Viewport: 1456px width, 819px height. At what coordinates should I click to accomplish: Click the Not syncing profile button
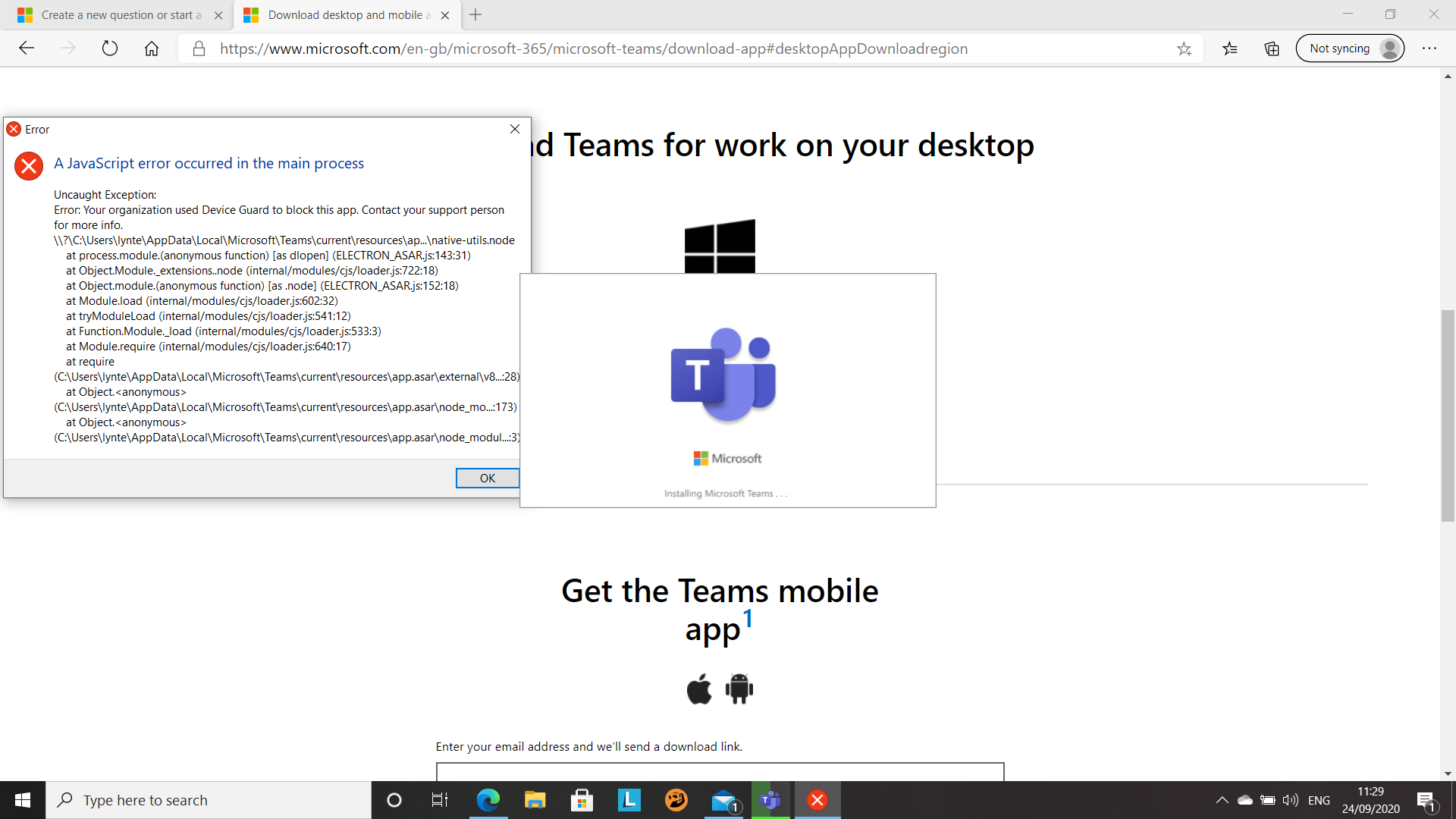click(x=1350, y=49)
